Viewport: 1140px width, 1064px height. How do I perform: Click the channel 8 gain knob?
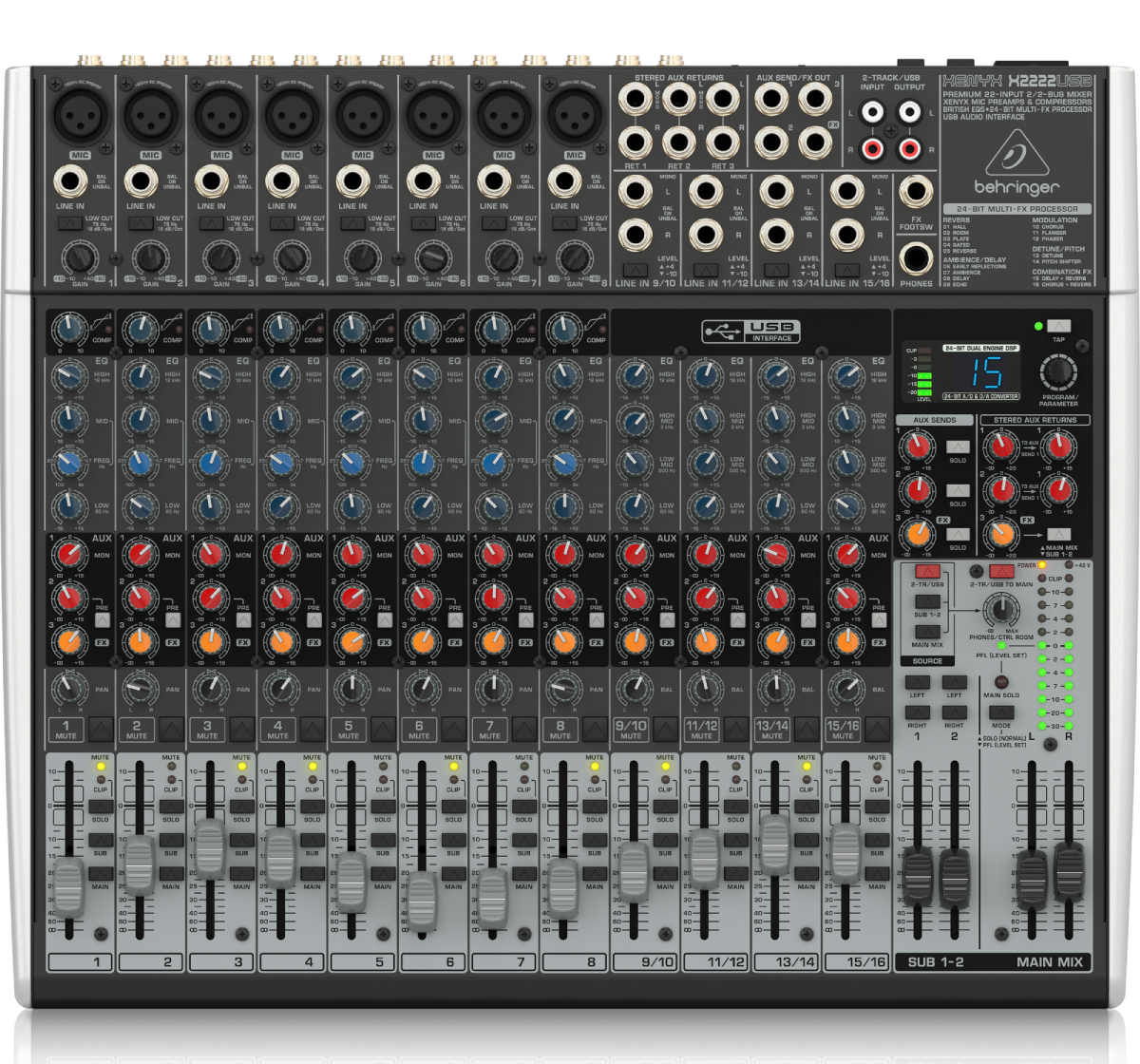[574, 257]
